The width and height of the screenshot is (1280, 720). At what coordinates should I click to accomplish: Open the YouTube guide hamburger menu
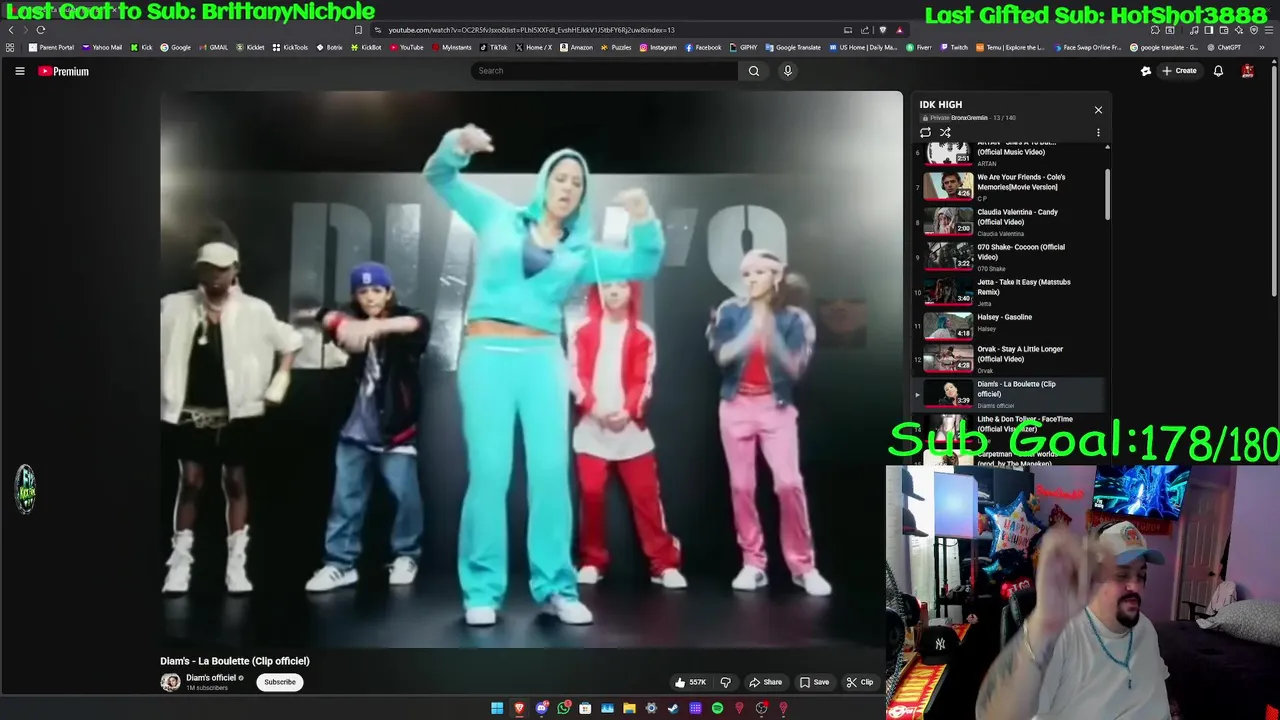(x=19, y=71)
